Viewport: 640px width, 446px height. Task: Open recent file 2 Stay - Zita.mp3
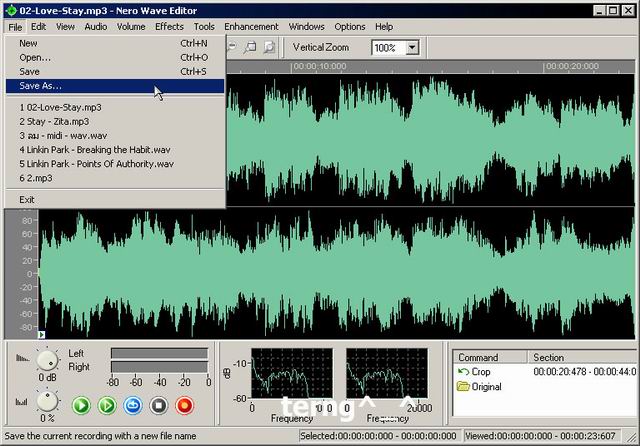[x=115, y=122]
